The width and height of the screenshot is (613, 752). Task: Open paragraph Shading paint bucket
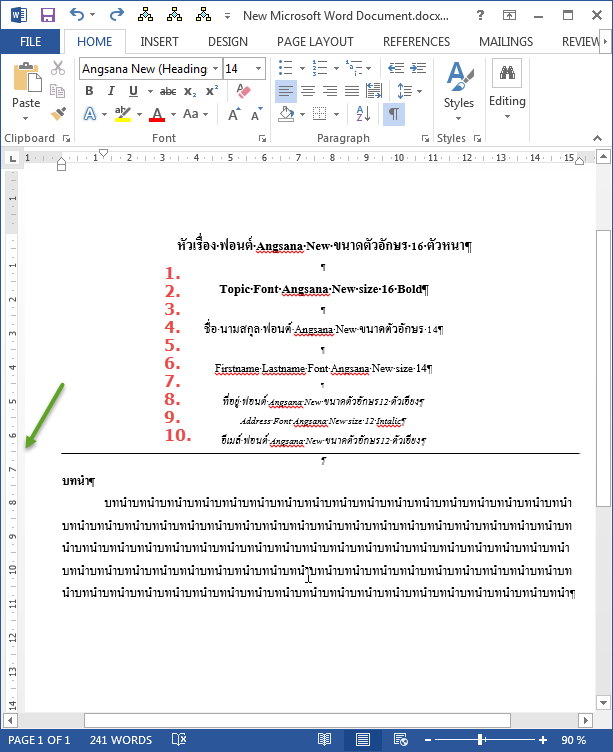(287, 114)
